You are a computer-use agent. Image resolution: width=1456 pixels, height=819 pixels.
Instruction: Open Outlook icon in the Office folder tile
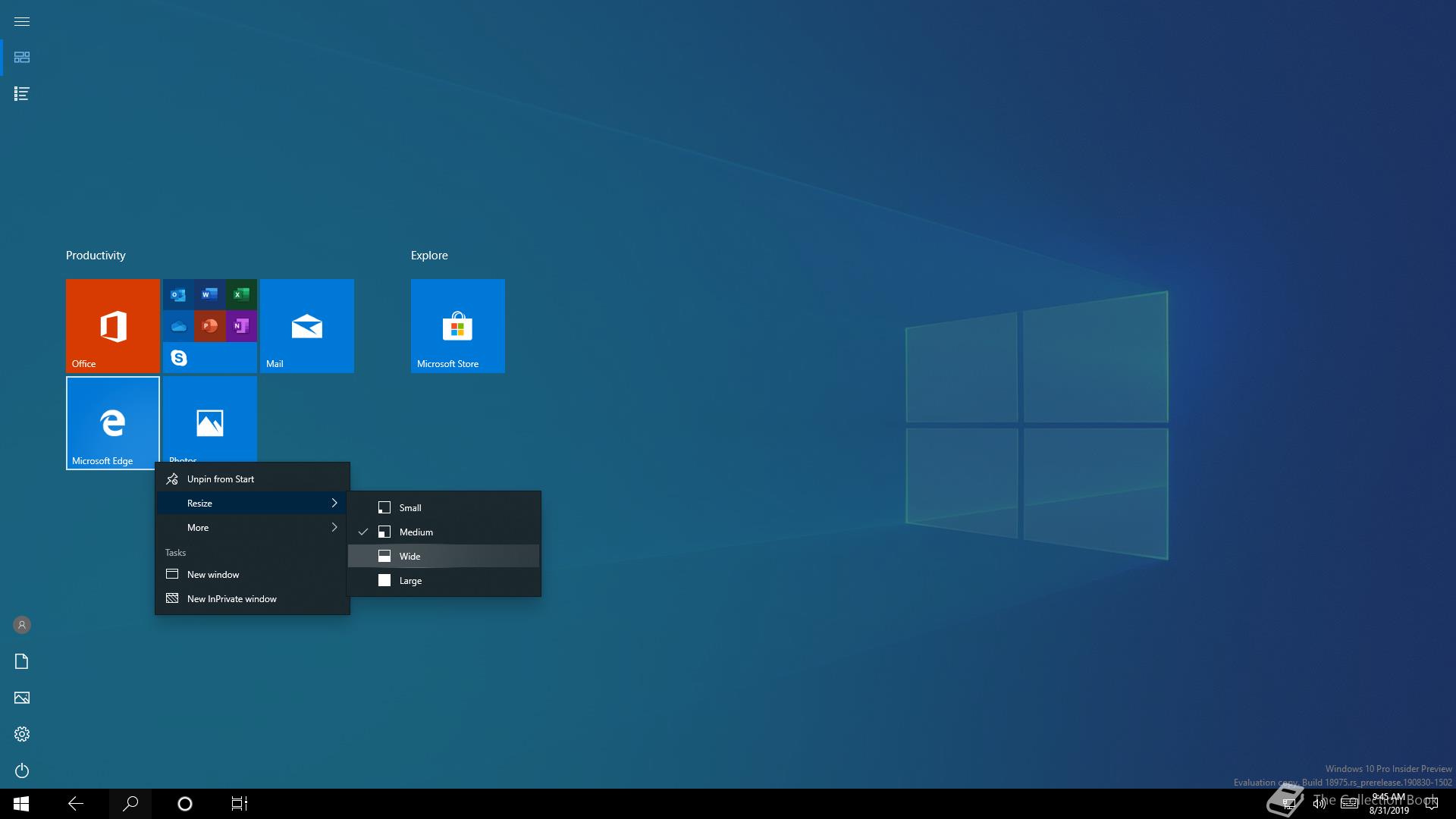click(178, 295)
